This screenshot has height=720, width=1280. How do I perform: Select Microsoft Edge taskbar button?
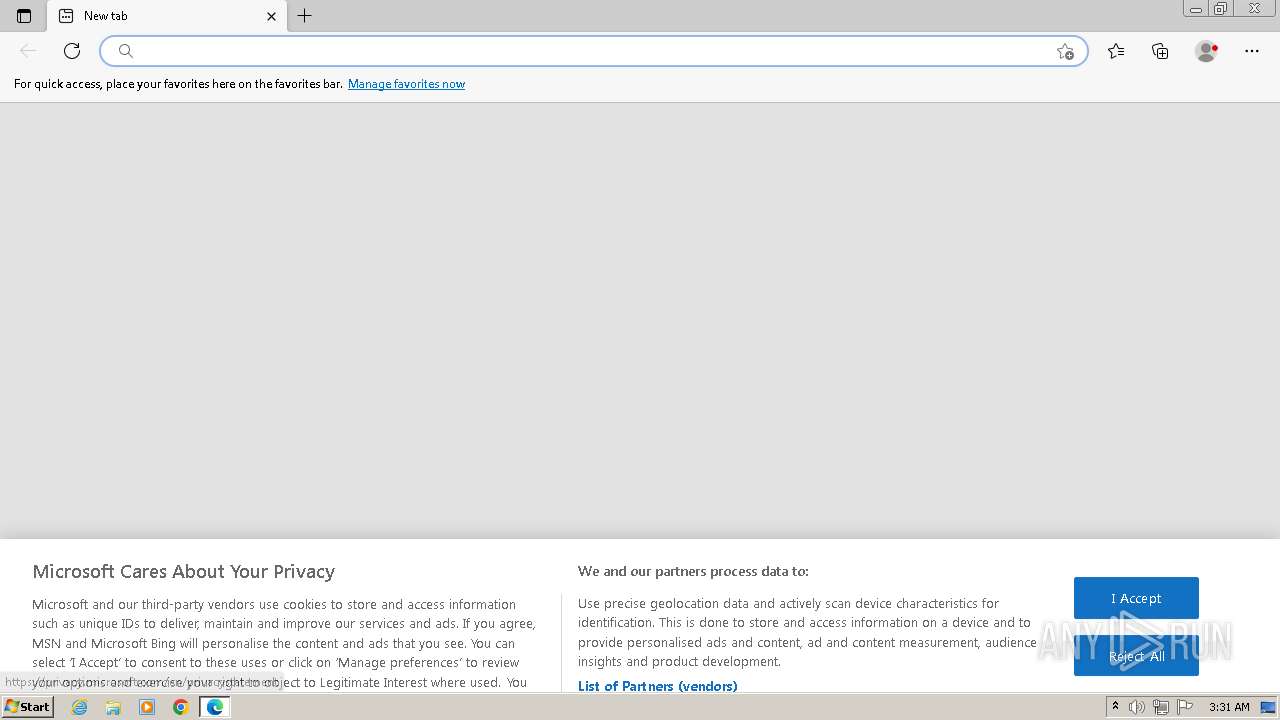click(x=215, y=707)
